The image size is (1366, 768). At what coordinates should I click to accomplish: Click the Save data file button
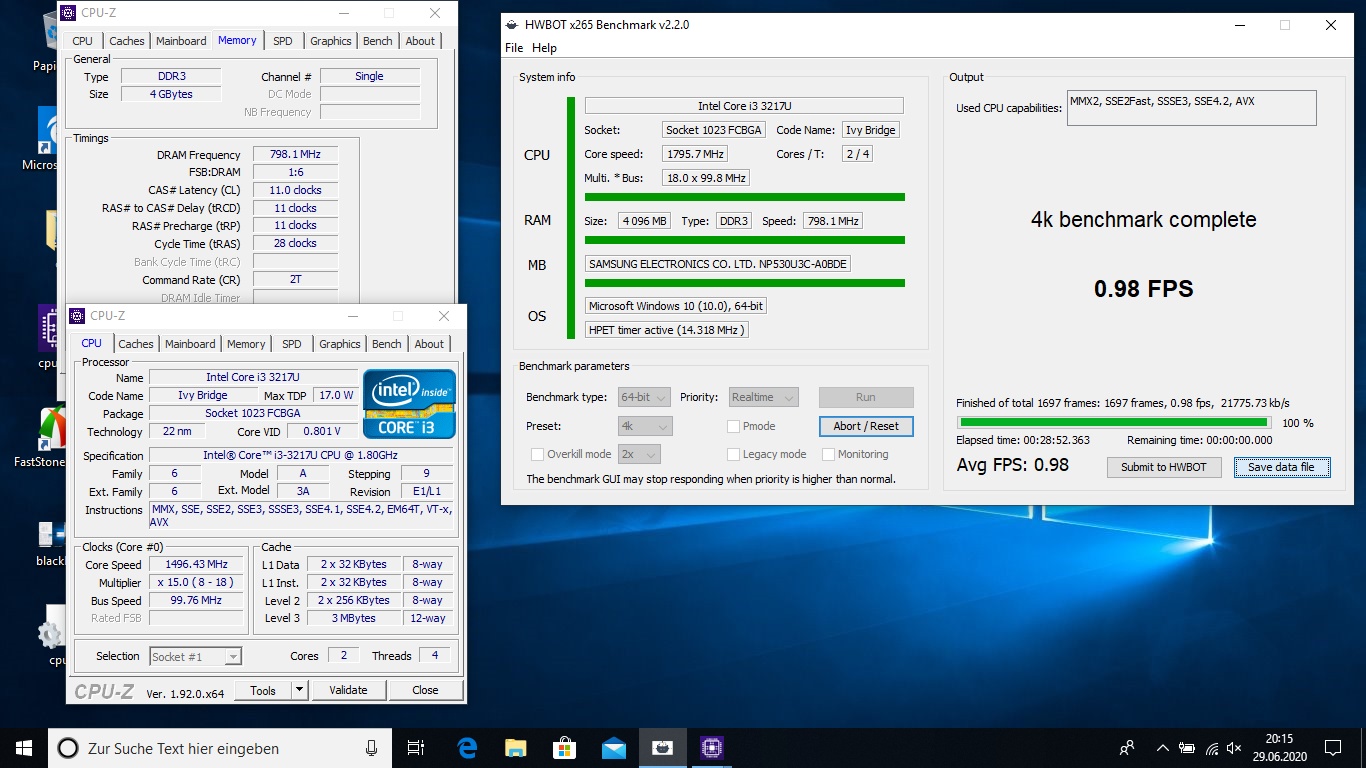tap(1282, 467)
